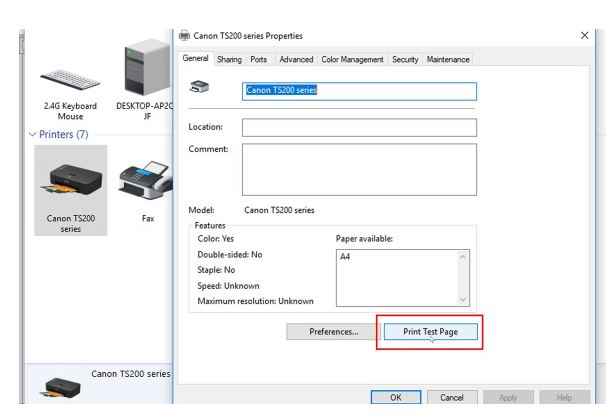Click the 'Staple: No' feature text
The width and height of the screenshot is (606, 414).
click(216, 270)
